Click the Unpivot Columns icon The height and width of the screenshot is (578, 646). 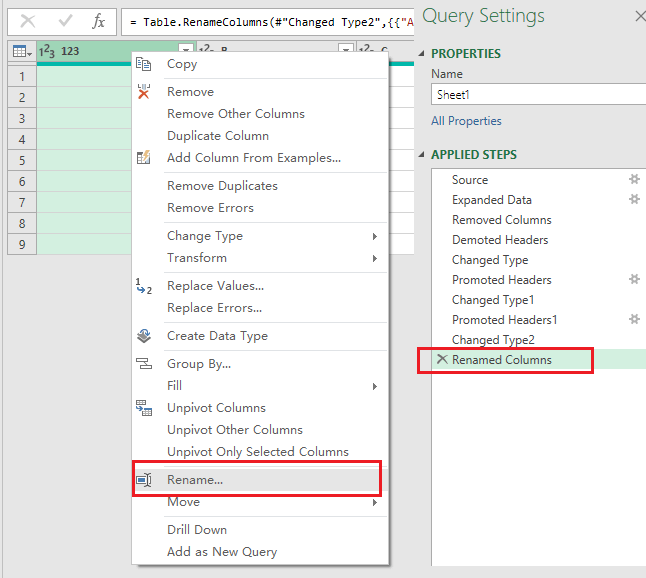[144, 408]
